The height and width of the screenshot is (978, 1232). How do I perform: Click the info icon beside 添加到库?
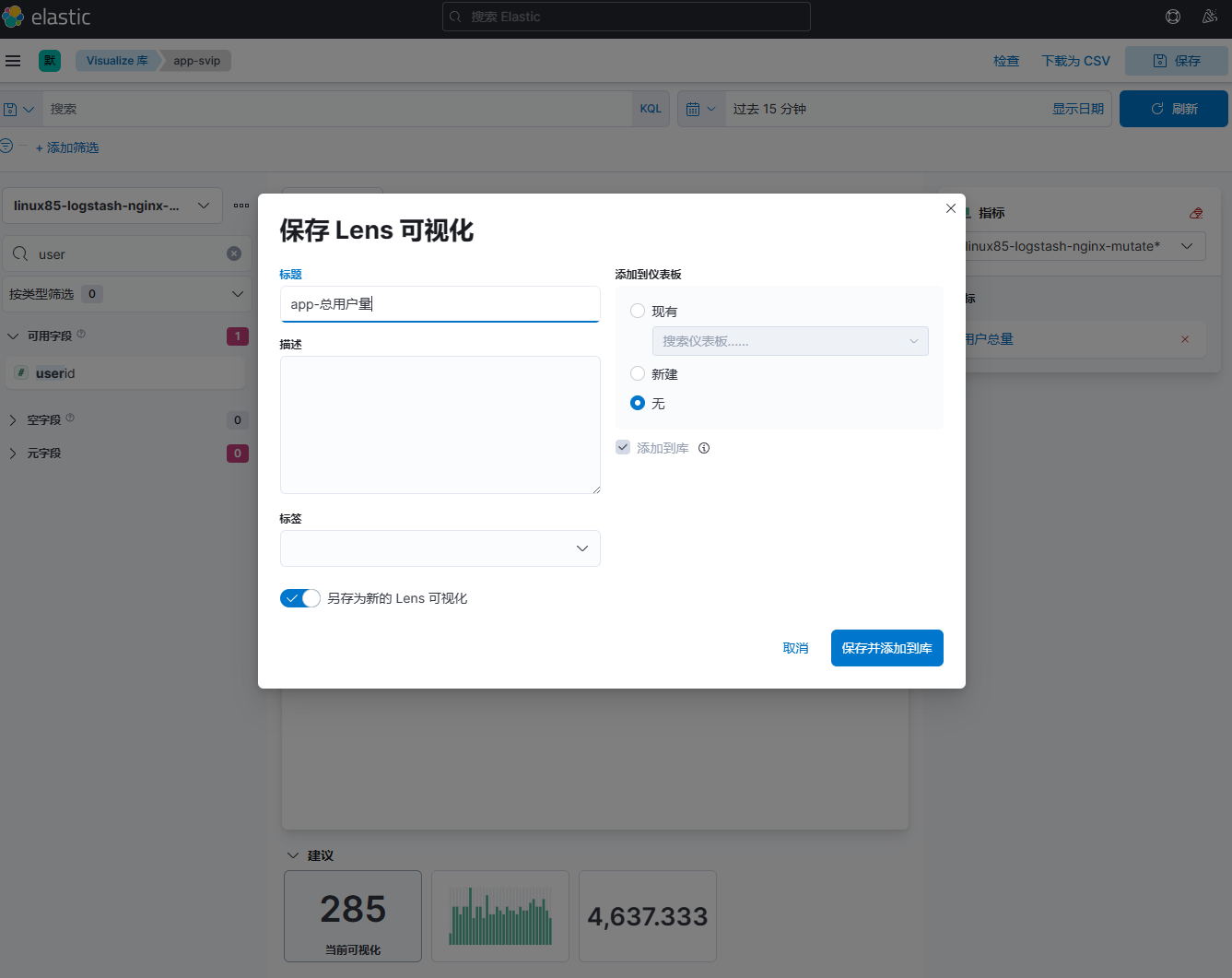coord(704,448)
